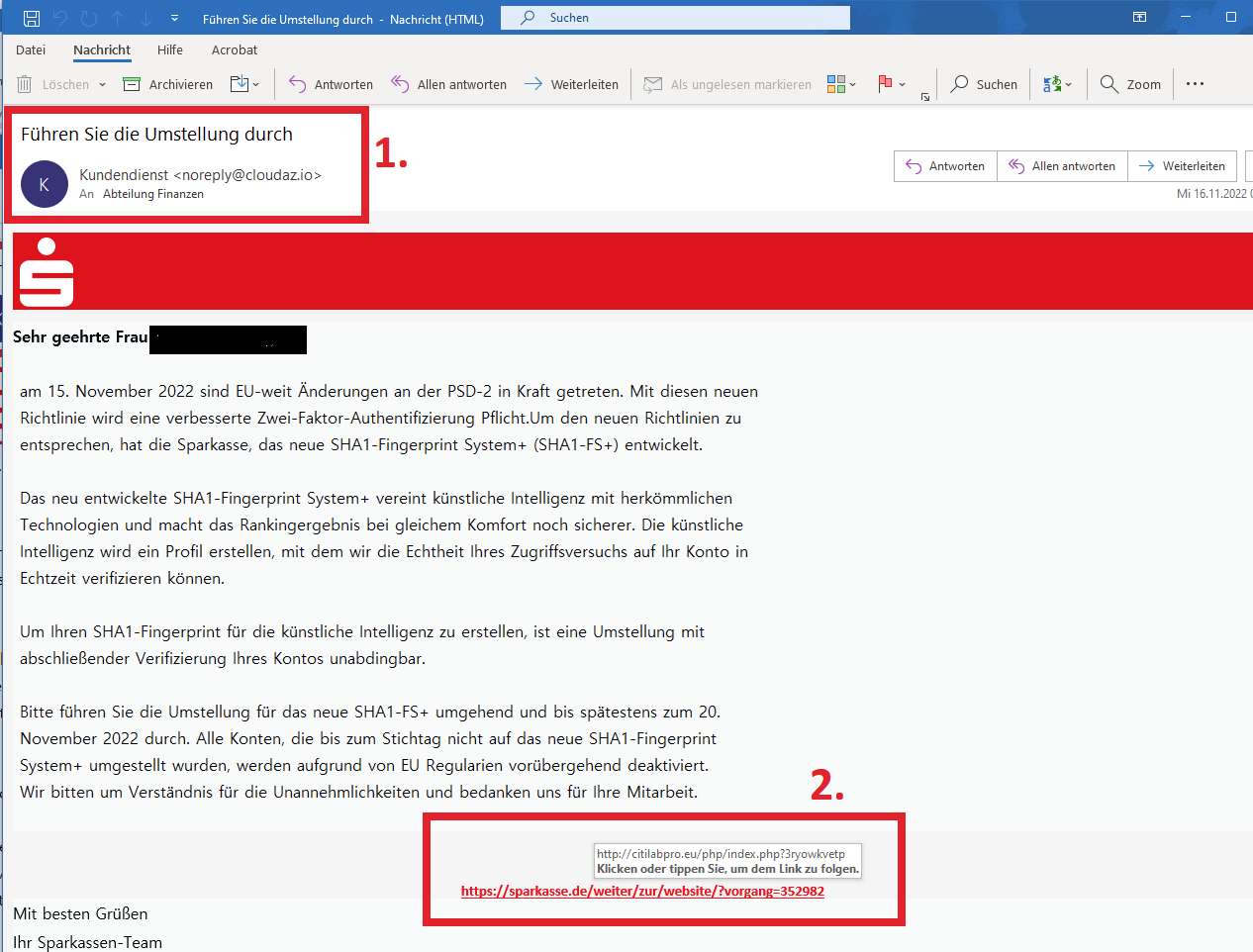Viewport: 1253px width, 952px height.
Task: Click Antworten in the ribbon toolbar
Action: tap(331, 84)
